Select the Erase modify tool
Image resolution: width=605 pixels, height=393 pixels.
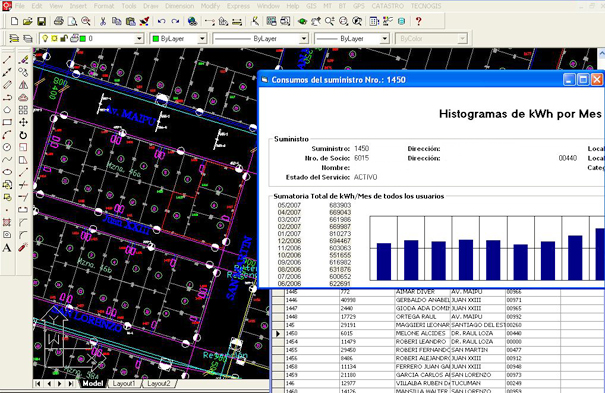pos(23,60)
